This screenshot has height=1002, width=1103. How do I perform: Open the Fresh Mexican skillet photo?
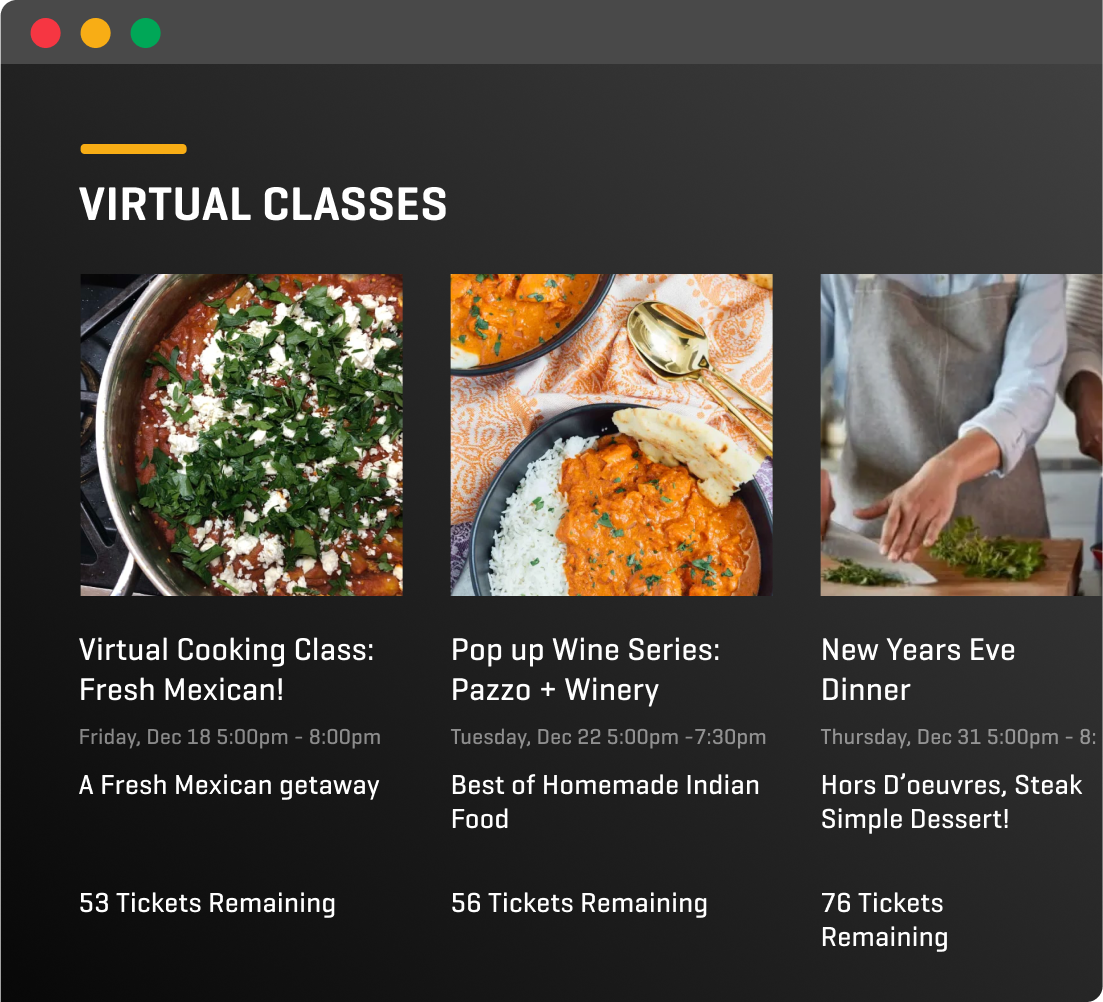241,435
